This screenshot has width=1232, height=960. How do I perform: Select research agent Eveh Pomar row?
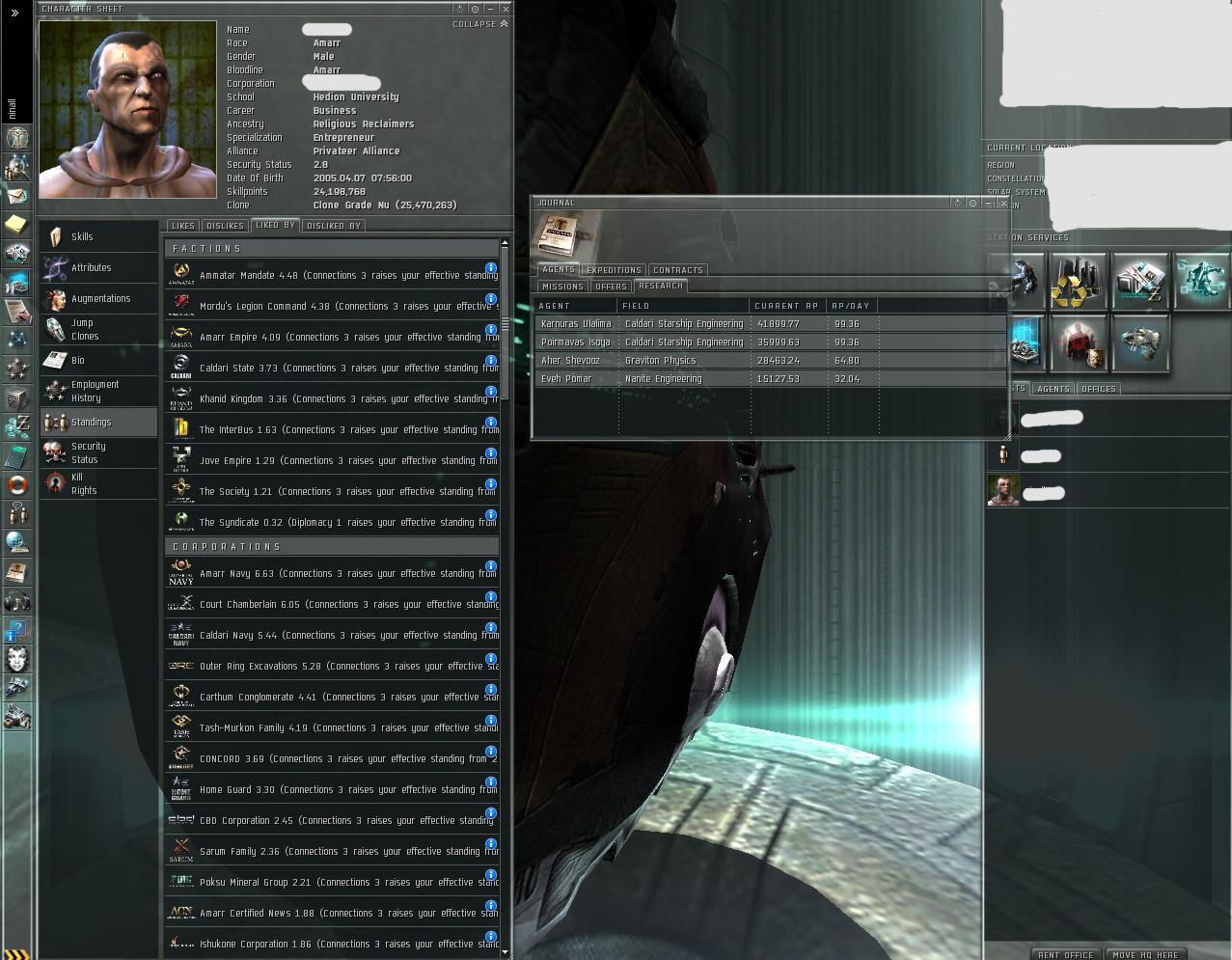(770, 379)
